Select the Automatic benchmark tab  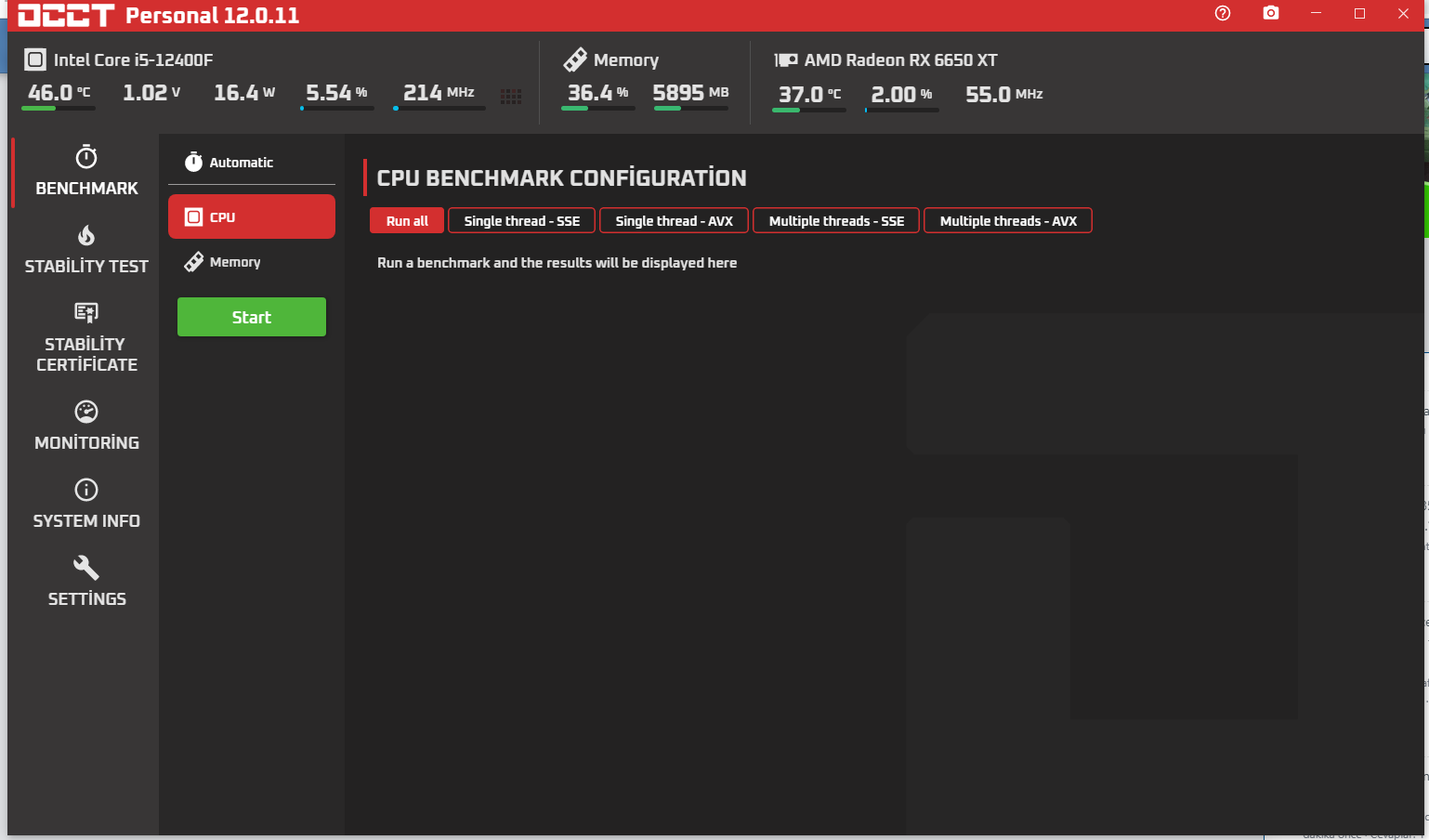click(252, 163)
